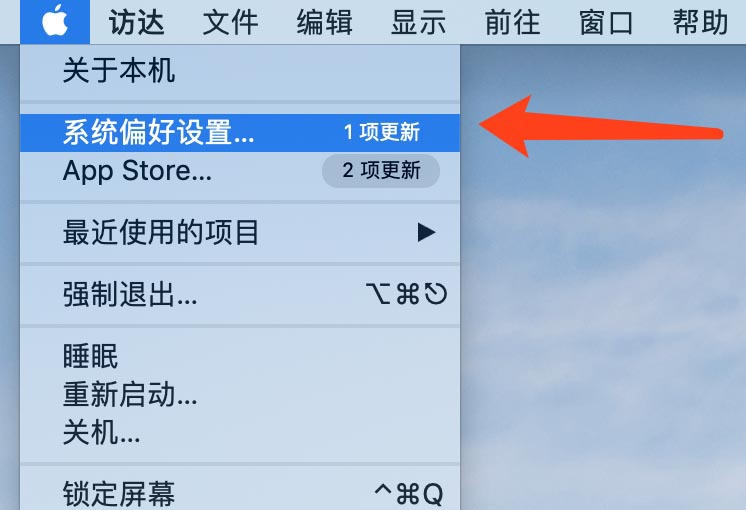Screen dimensions: 746x510
Task: Open the 访达 (Finder) menu
Action: (x=137, y=22)
